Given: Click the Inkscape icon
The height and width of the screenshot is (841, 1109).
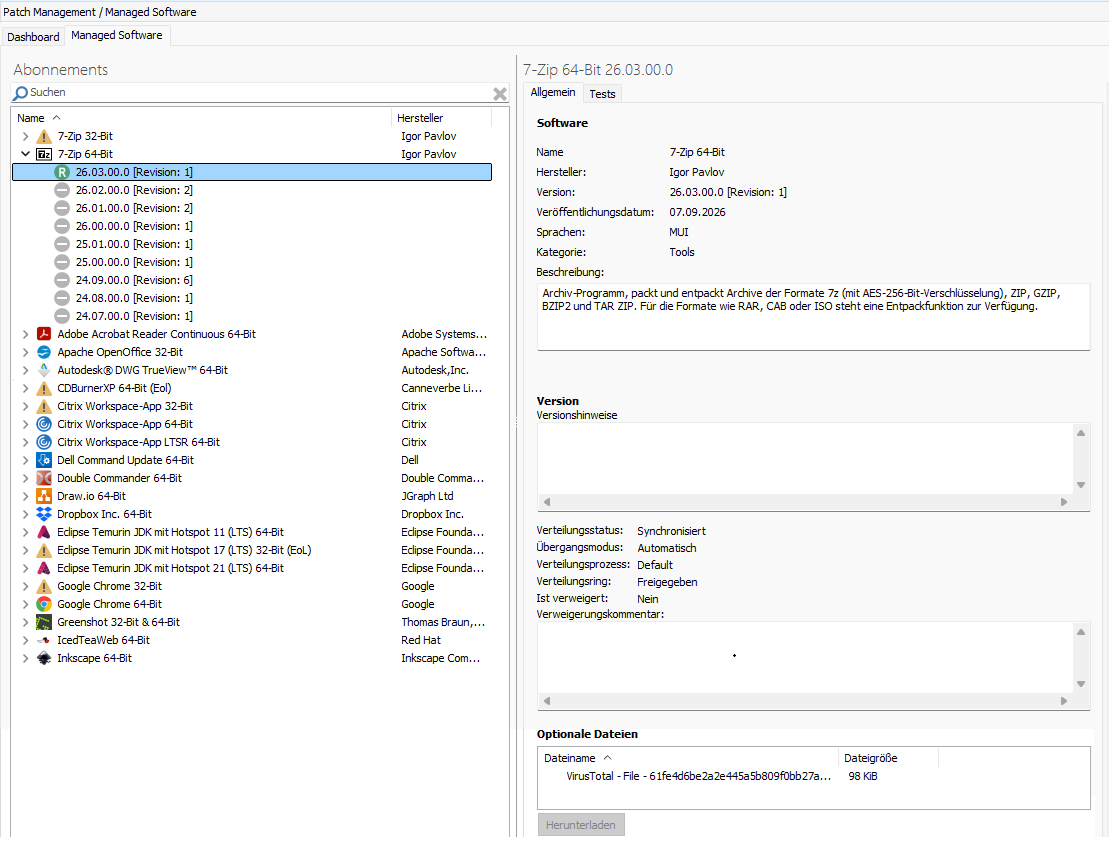Looking at the screenshot, I should coord(44,659).
